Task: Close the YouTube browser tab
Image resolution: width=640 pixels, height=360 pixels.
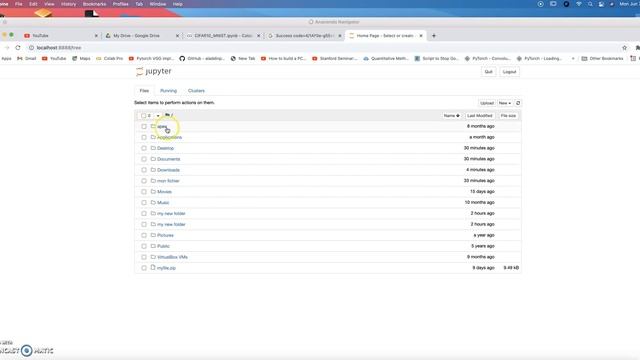Action: coord(96,36)
